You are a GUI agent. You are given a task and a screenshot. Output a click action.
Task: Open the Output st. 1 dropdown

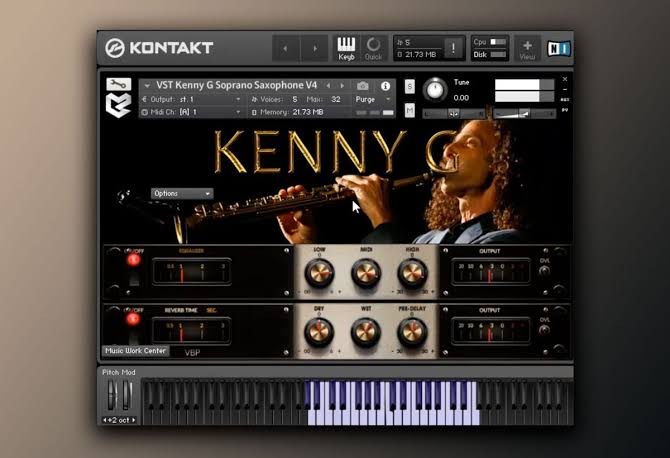click(194, 99)
